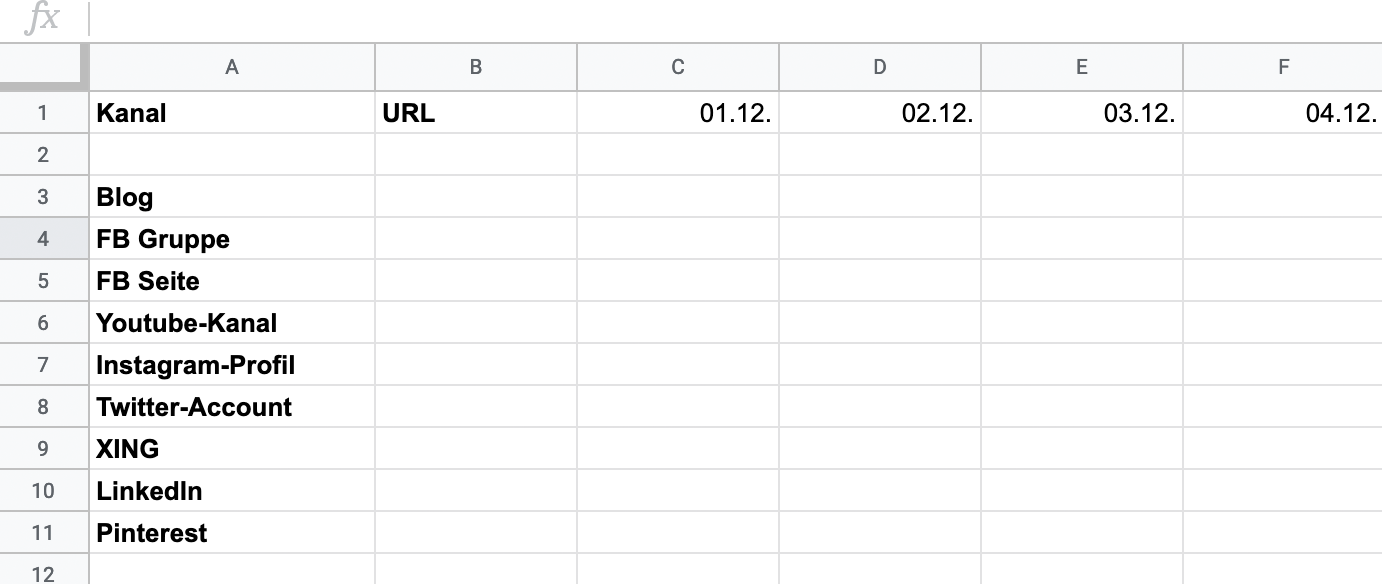Viewport: 1382px width, 584px height.
Task: Select row 4 header
Action: pyautogui.click(x=43, y=239)
